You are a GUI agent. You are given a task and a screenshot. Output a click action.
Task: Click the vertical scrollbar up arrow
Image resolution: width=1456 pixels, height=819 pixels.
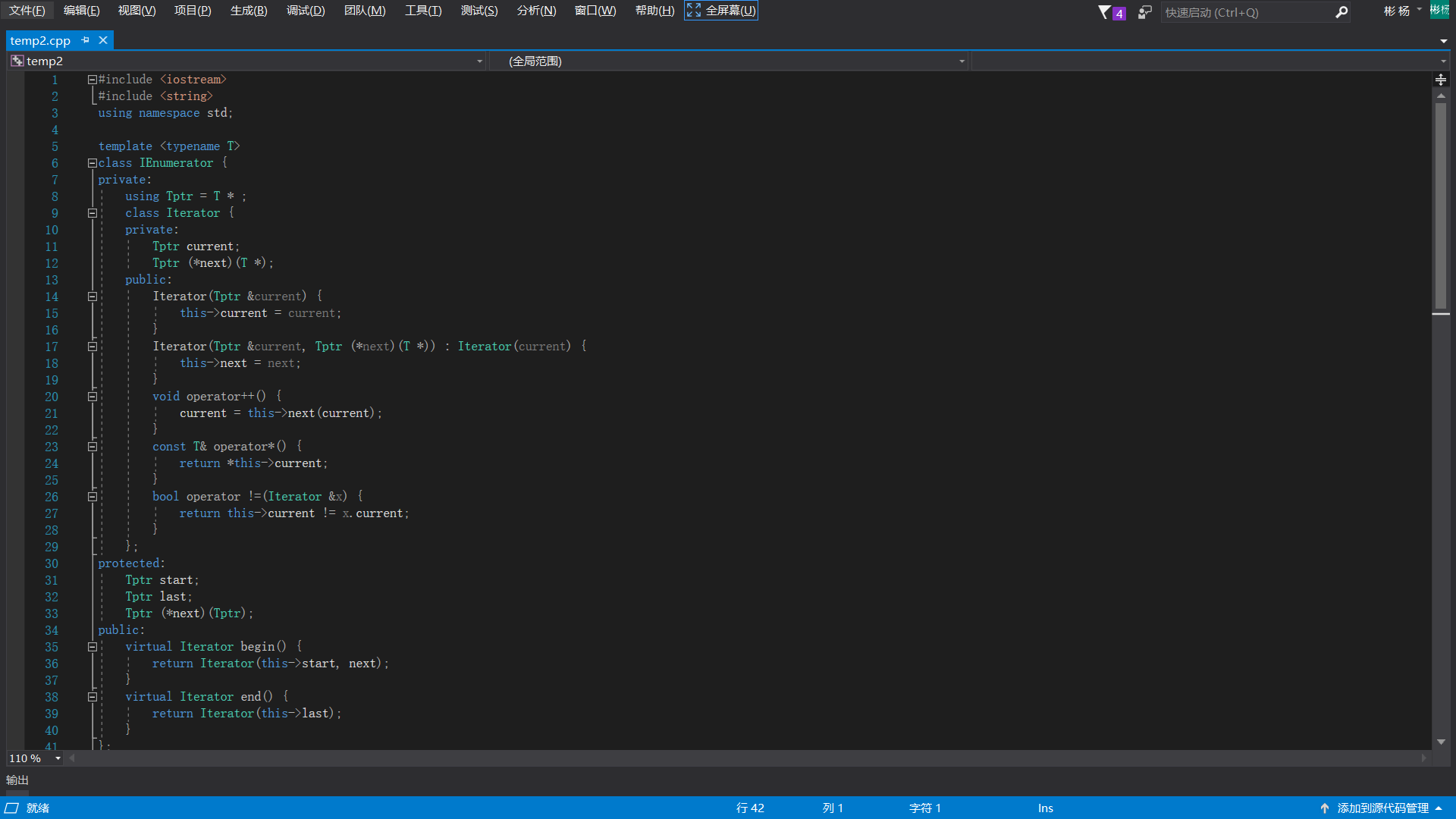coord(1441,96)
